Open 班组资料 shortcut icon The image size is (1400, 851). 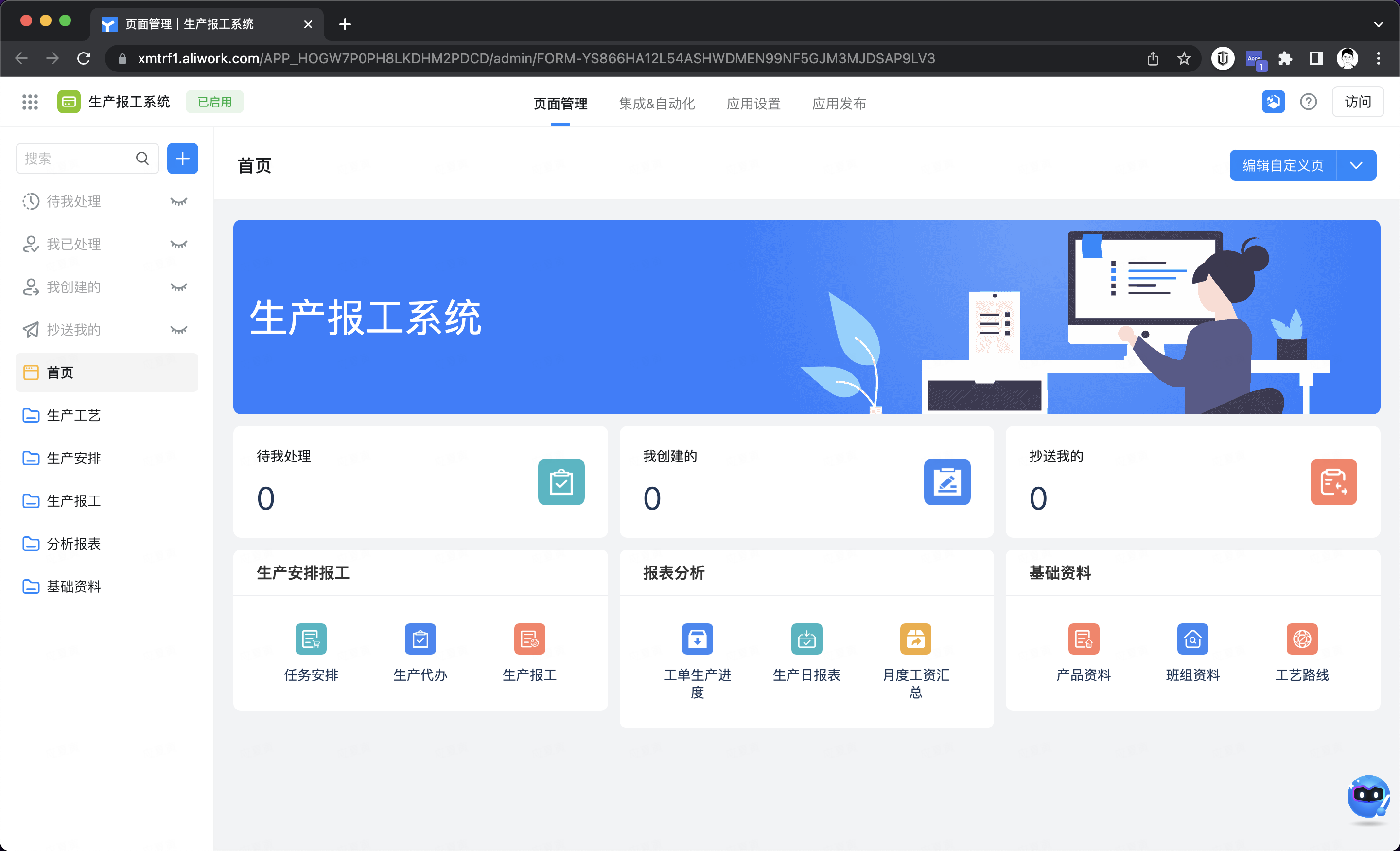[1192, 639]
